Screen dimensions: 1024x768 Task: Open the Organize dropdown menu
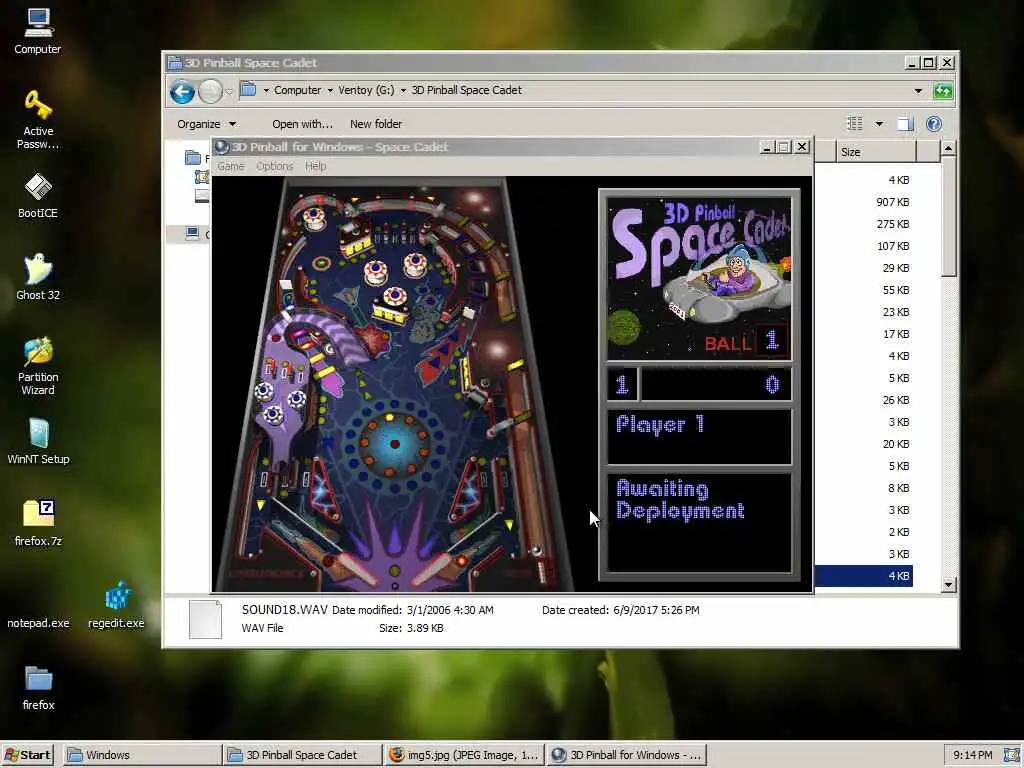(206, 124)
